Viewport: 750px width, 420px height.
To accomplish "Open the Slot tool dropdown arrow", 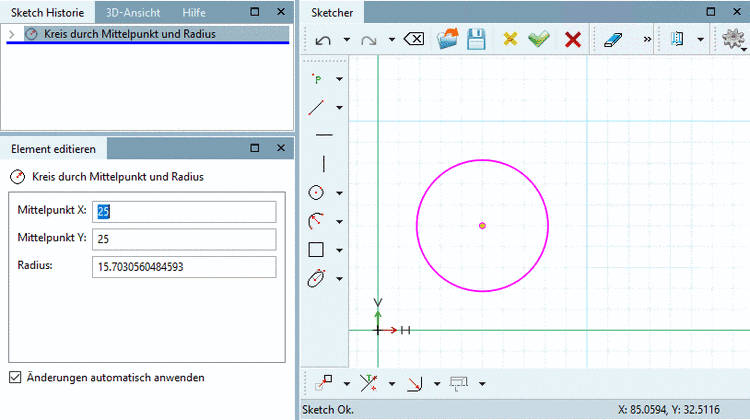I will 339,279.
